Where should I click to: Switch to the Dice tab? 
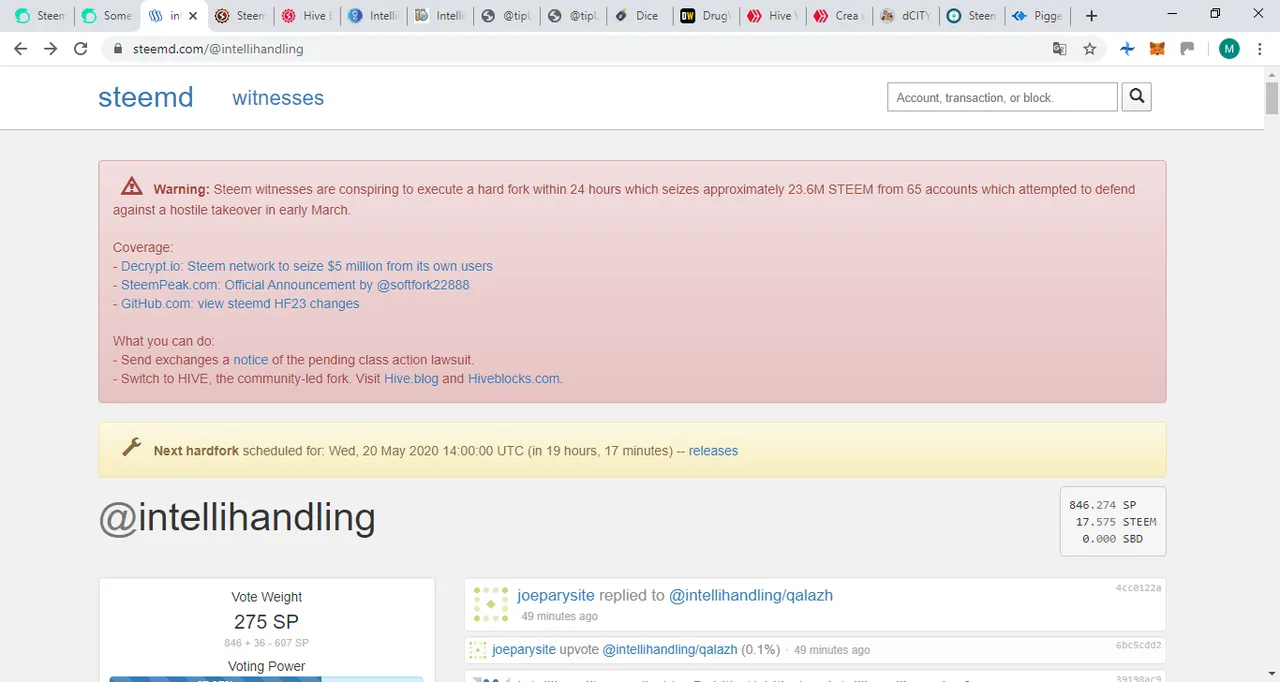tap(638, 16)
